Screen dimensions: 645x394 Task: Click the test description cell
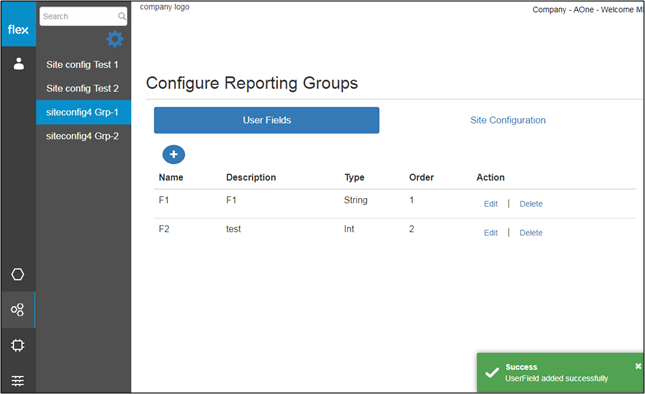233,229
